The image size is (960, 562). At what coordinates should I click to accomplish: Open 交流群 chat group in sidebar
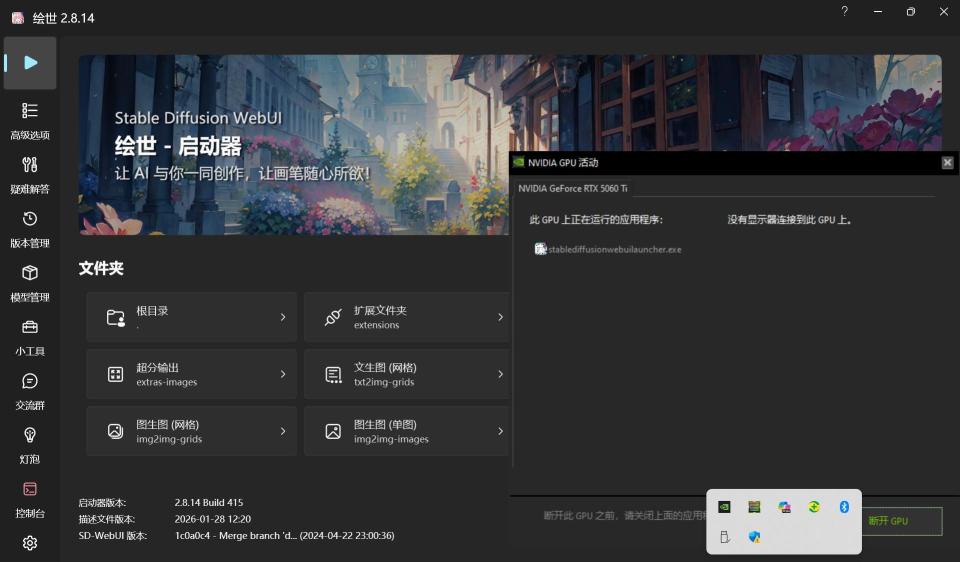point(30,391)
